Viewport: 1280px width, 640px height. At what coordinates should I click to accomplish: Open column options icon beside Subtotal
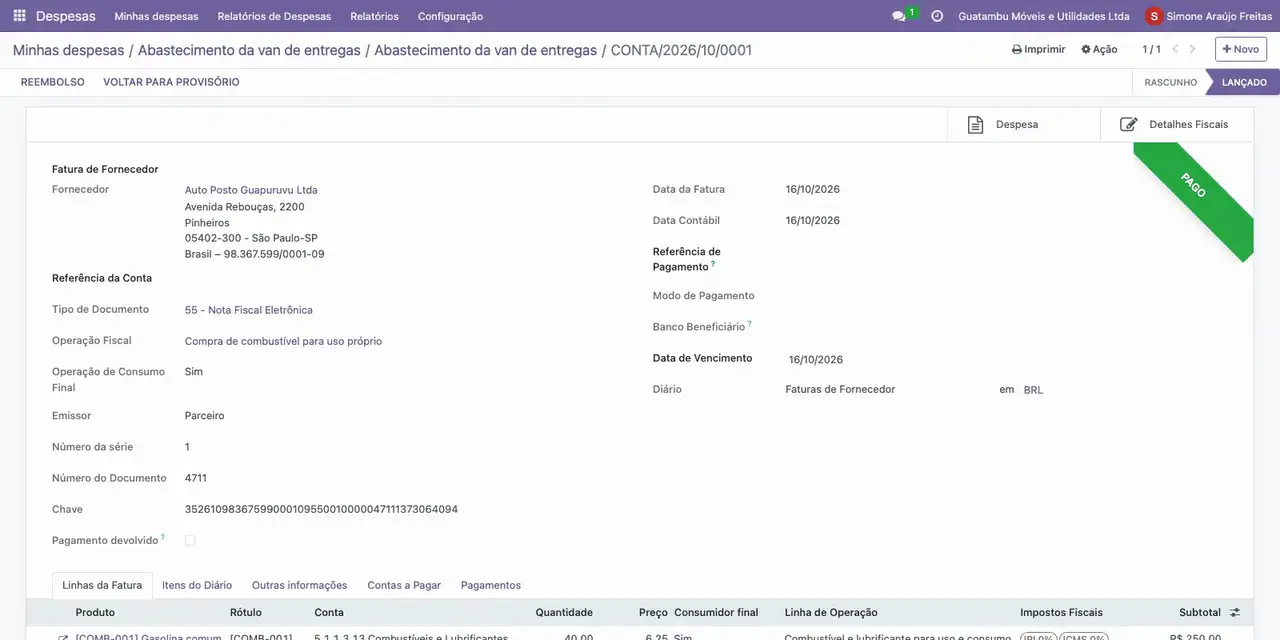[1235, 612]
